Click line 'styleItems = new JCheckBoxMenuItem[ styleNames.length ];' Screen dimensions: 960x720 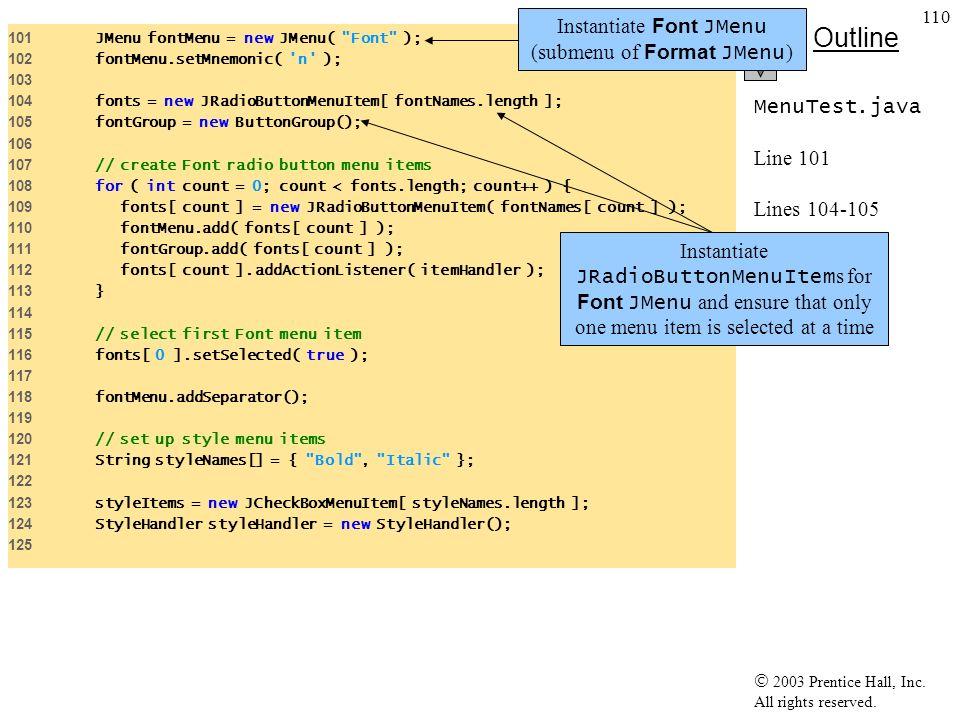pos(342,503)
